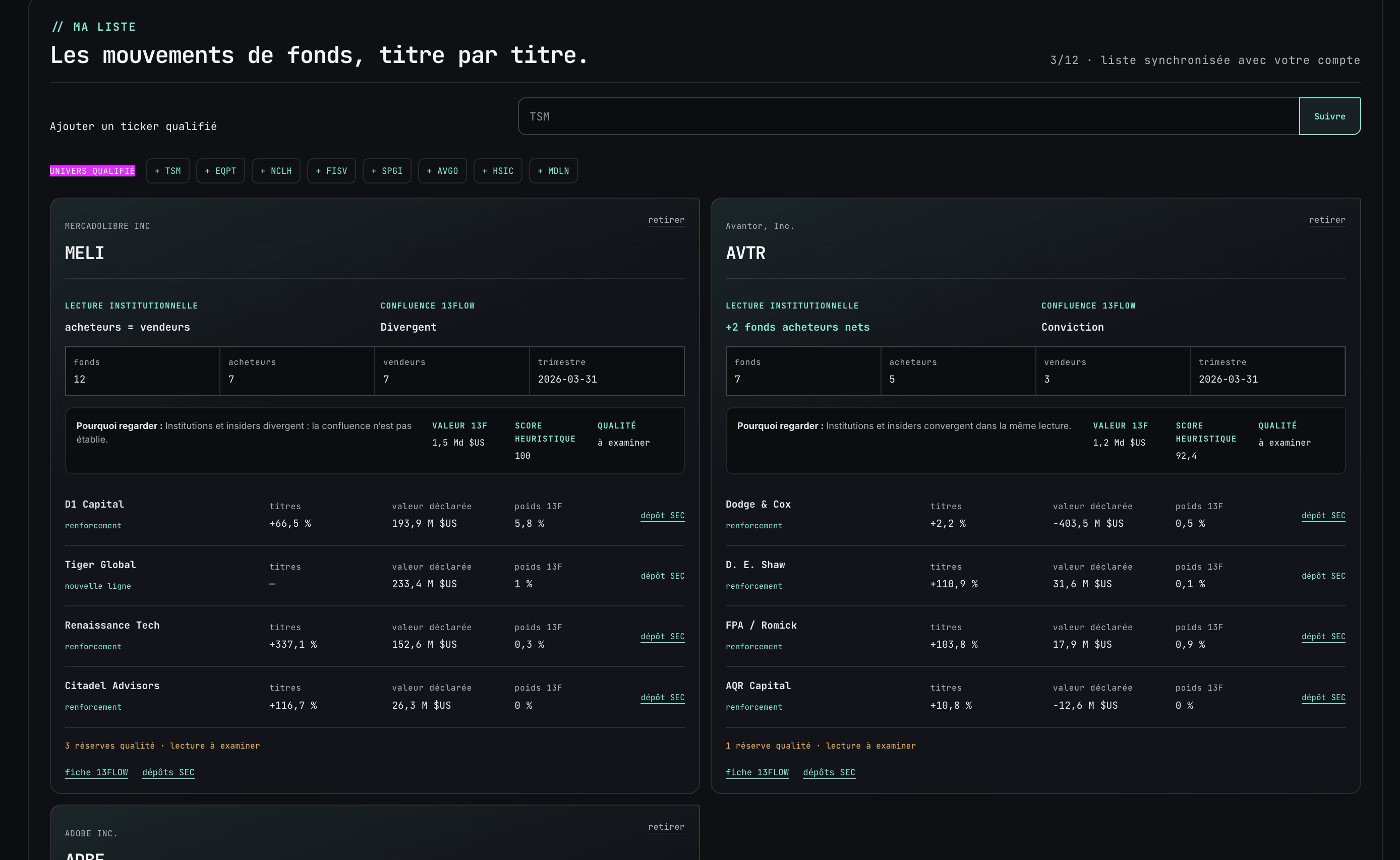This screenshot has width=1400, height=860.
Task: Remove Adobe card with retirer link
Action: [666, 827]
